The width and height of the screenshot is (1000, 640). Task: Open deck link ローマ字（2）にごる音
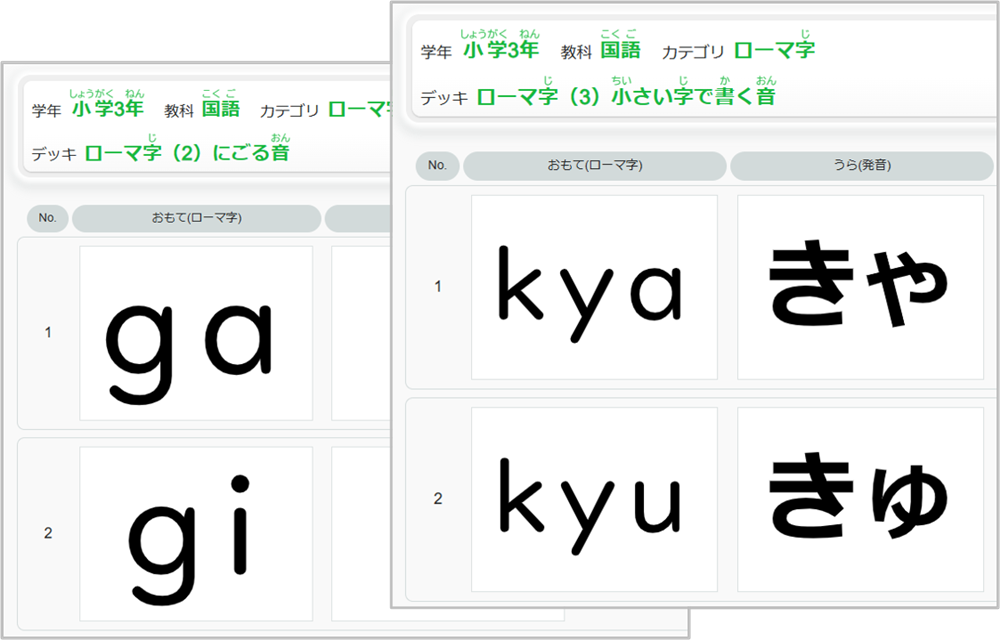tap(187, 153)
